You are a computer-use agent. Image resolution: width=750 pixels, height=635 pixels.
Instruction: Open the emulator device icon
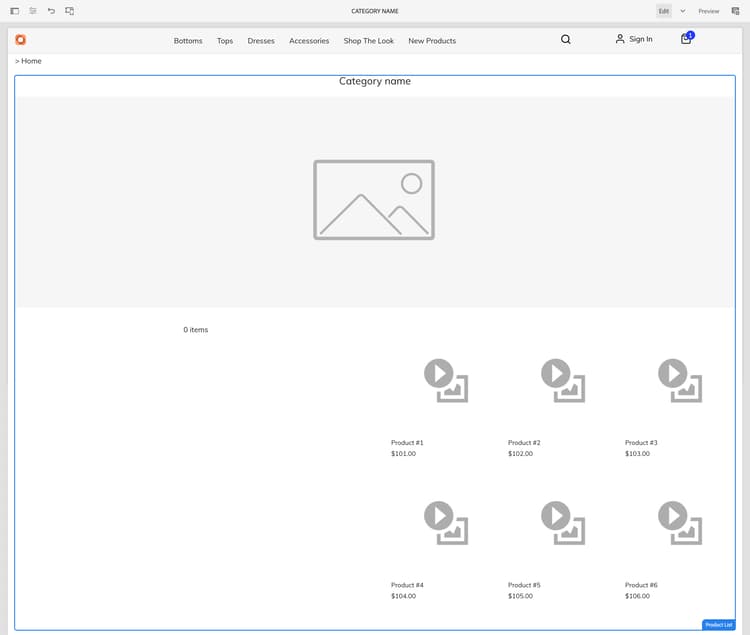pyautogui.click(x=69, y=11)
